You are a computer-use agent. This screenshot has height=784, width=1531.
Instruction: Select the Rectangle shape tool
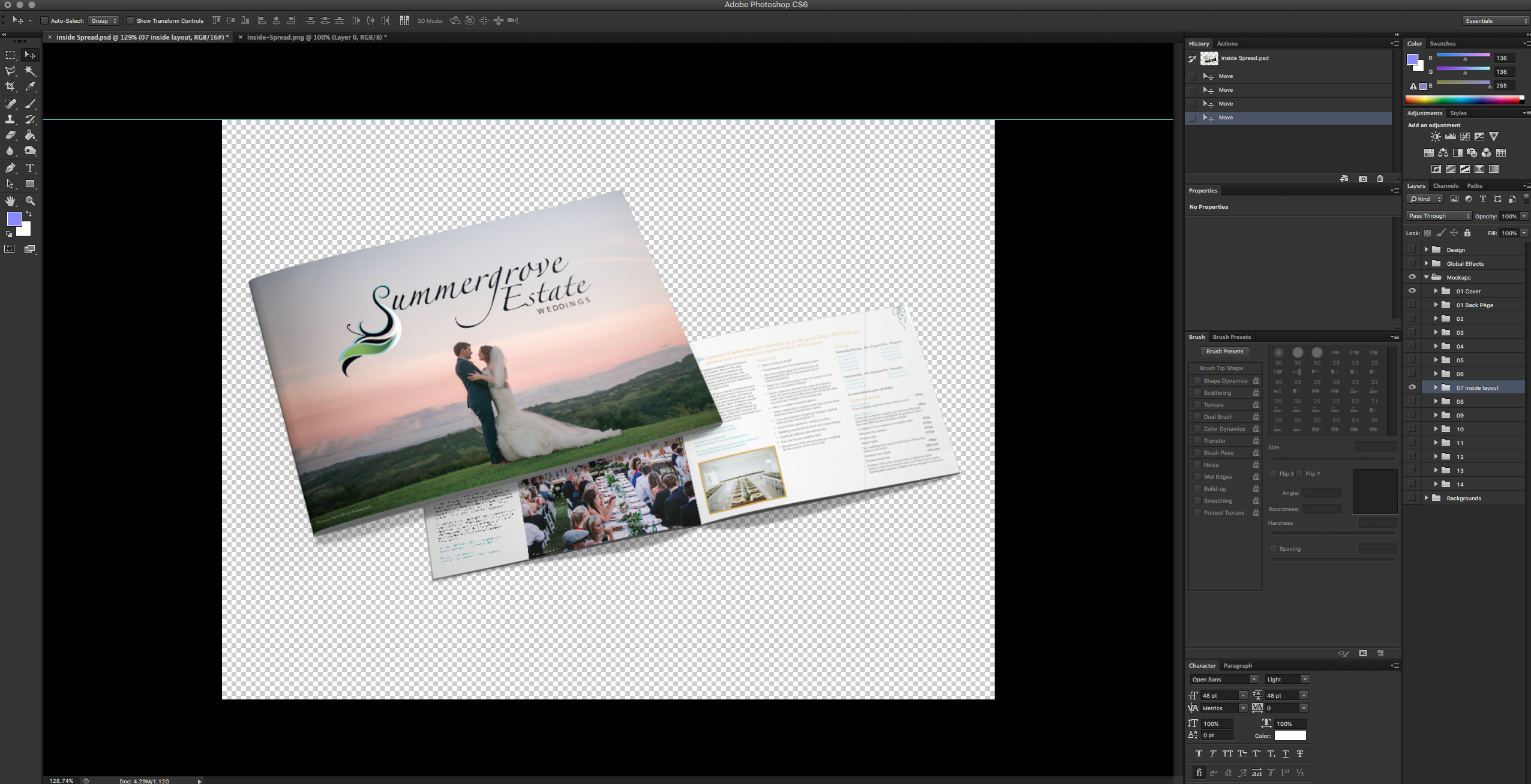[30, 184]
